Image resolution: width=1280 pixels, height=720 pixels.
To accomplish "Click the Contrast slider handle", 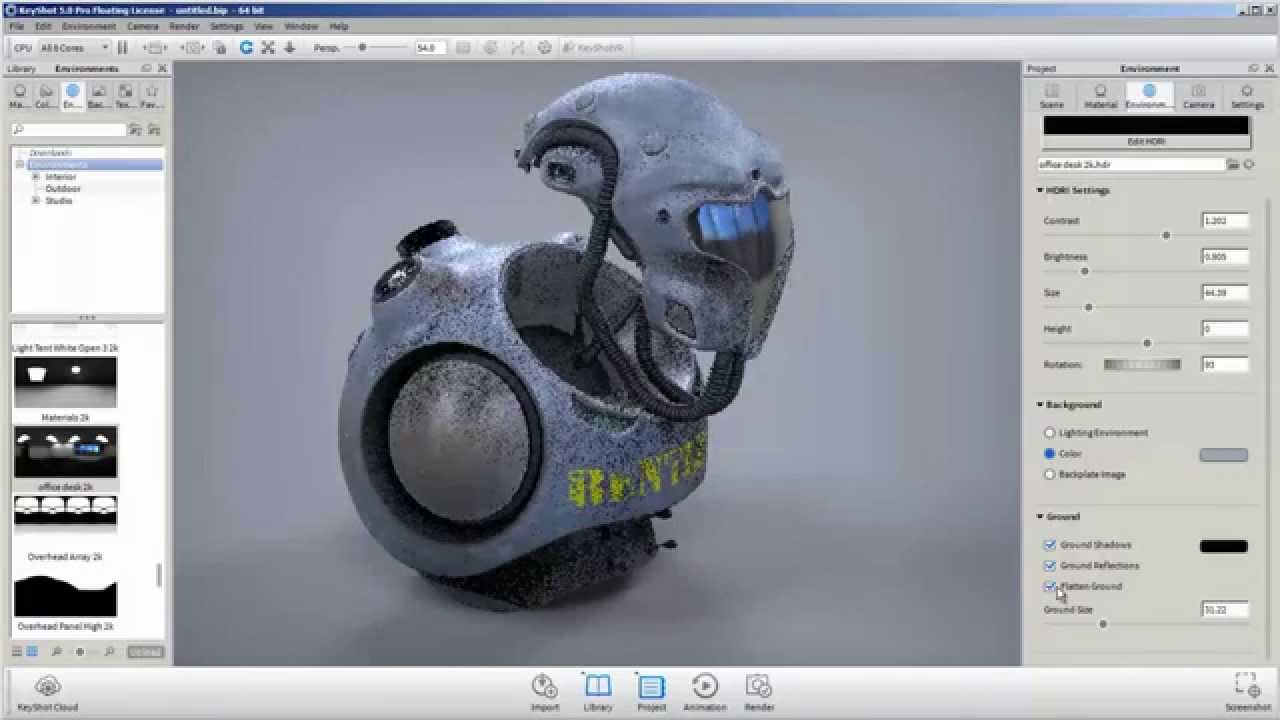I will click(1166, 235).
